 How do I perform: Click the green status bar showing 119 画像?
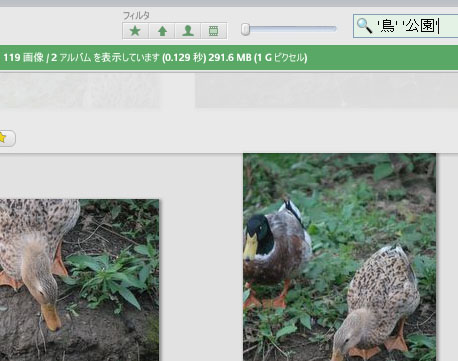pos(229,58)
